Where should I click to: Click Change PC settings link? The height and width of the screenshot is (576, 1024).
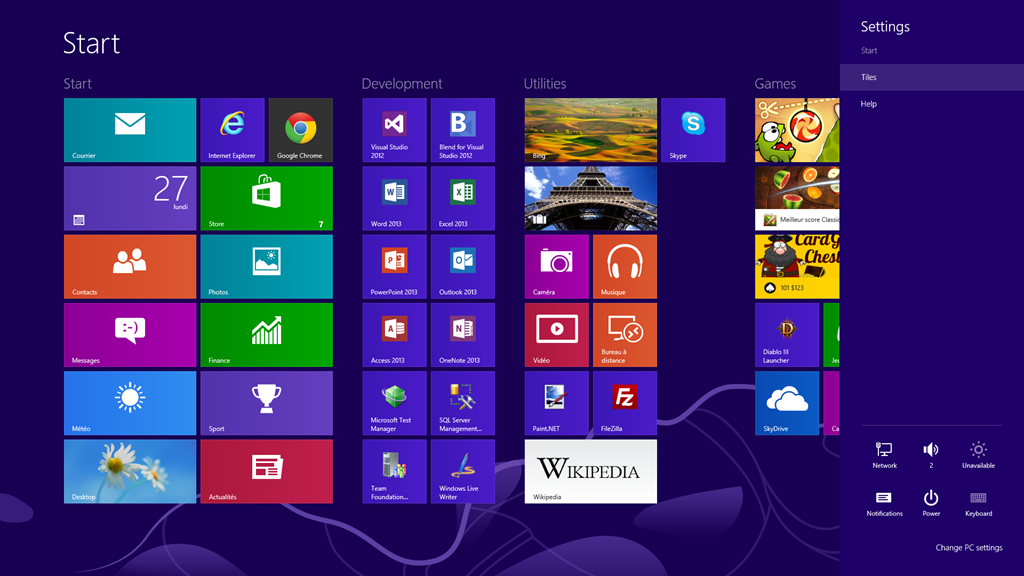968,548
